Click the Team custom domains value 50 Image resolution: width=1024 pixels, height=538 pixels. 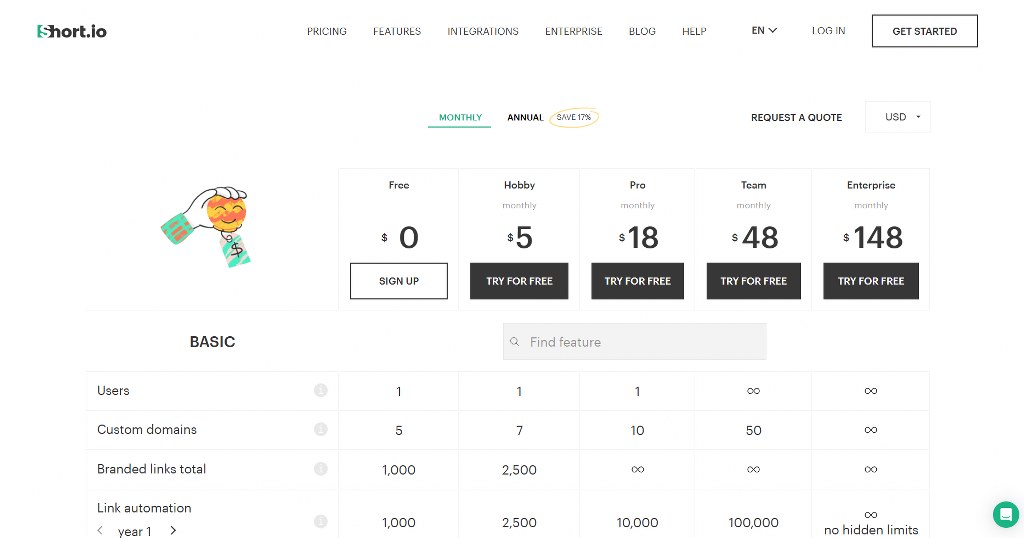pyautogui.click(x=754, y=430)
